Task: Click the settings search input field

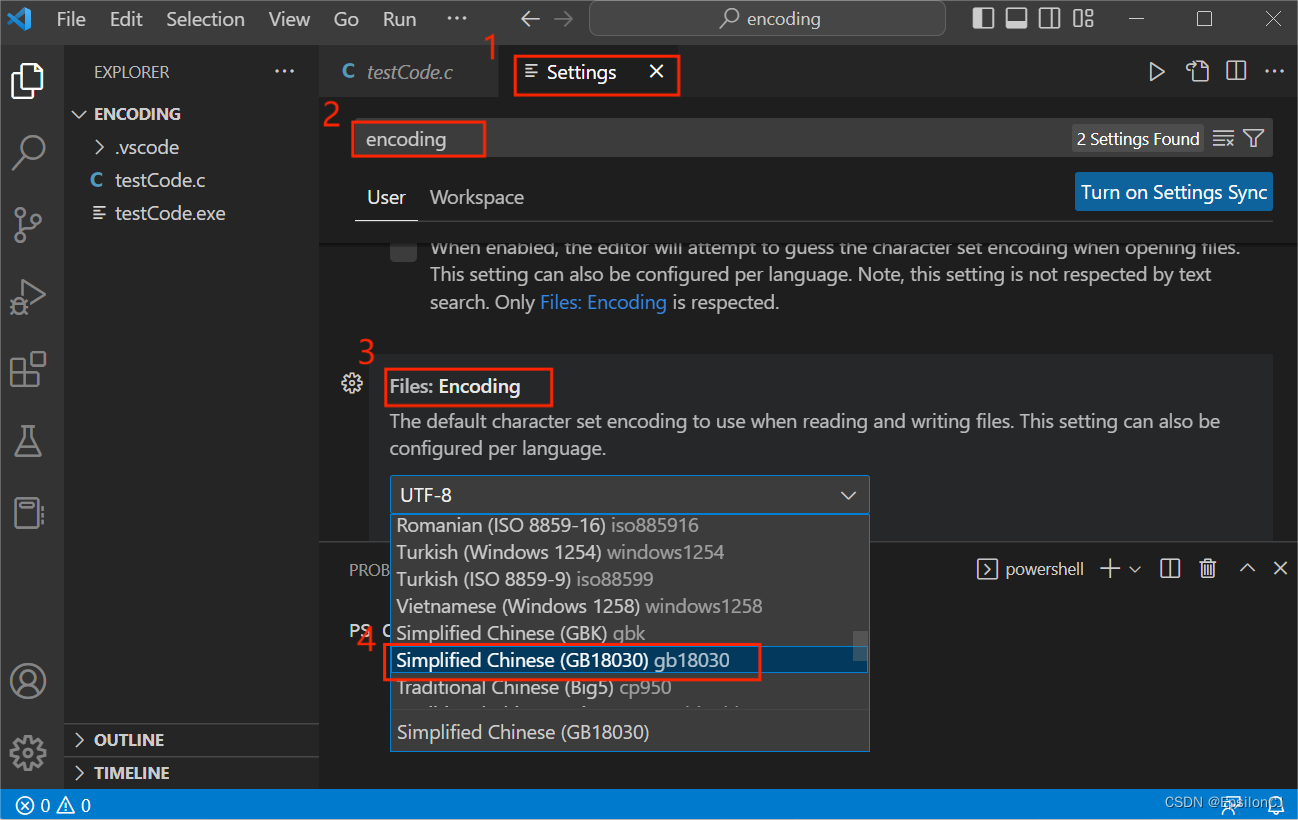Action: point(710,139)
